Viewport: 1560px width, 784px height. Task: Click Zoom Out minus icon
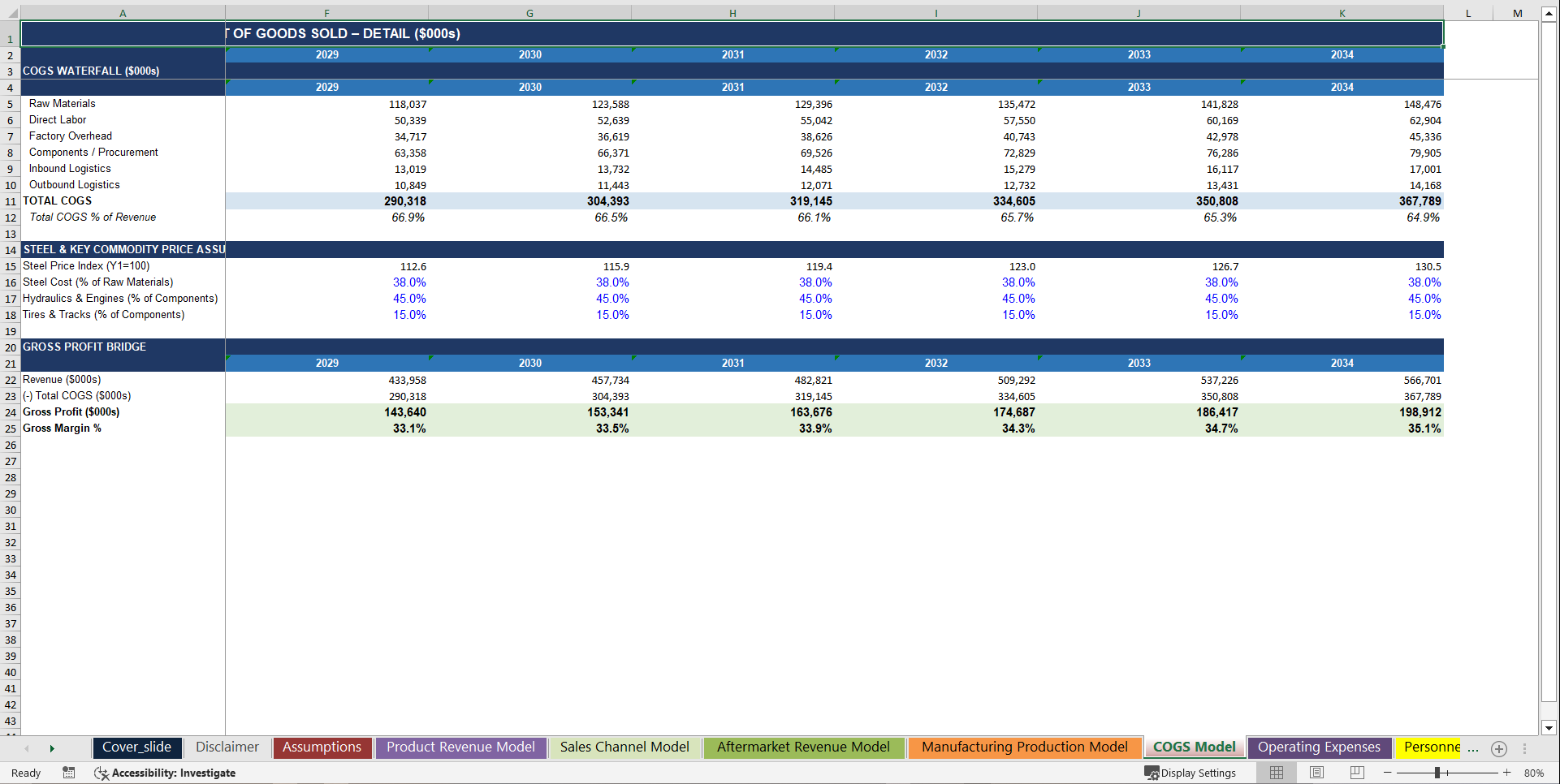click(x=1389, y=773)
